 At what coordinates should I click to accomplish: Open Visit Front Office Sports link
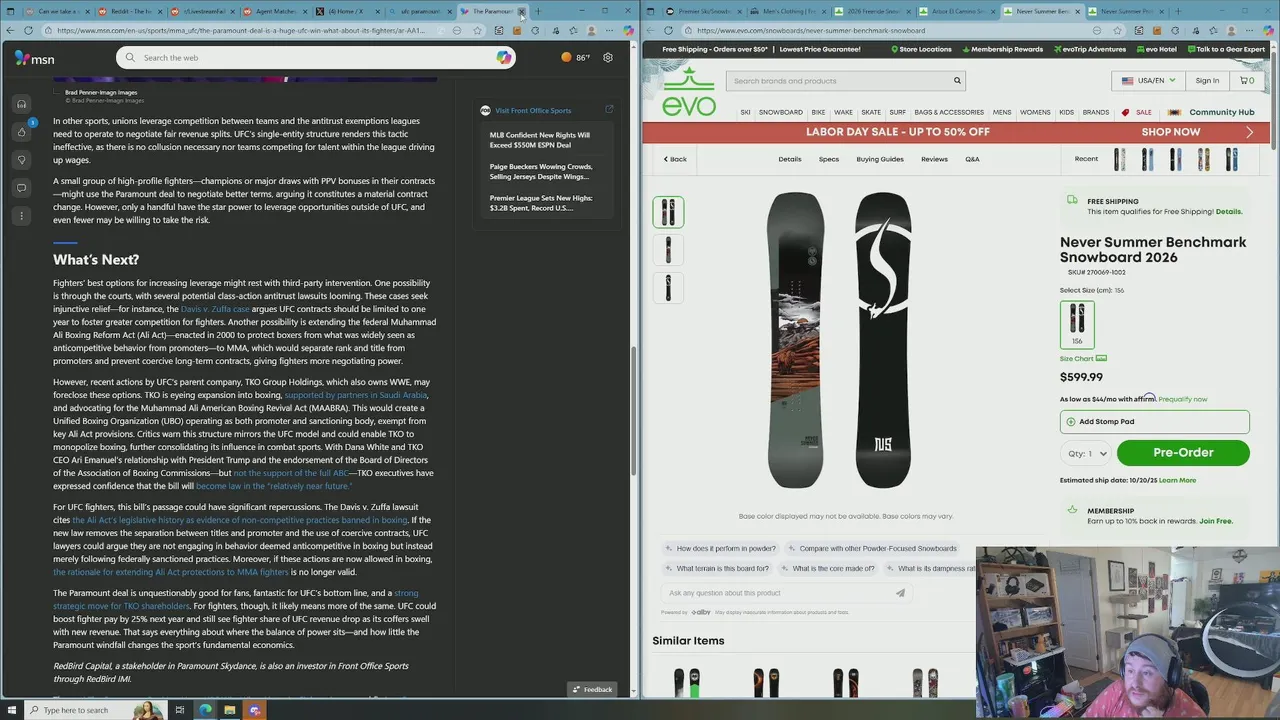point(533,111)
